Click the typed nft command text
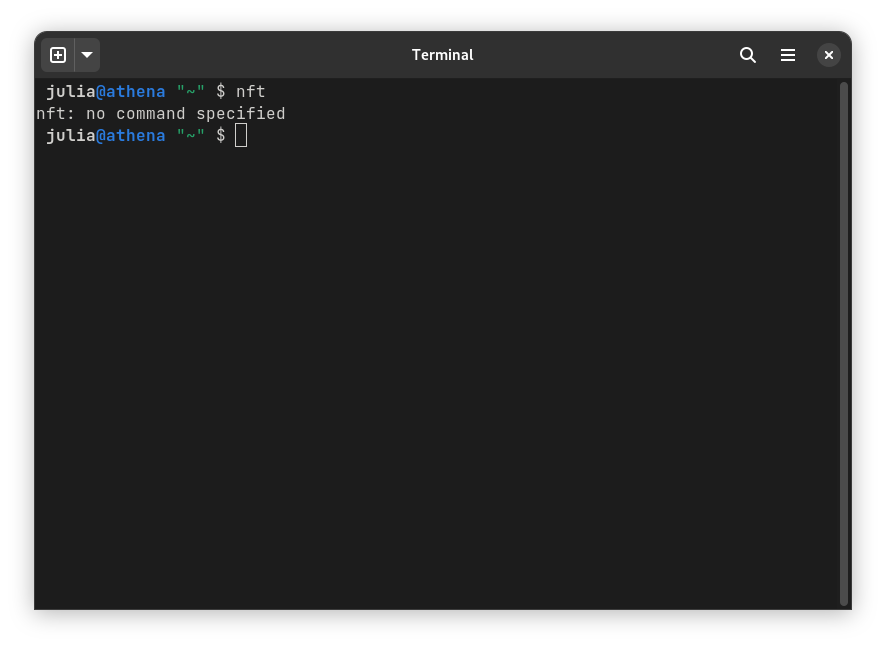This screenshot has height=647, width=886. pyautogui.click(x=250, y=92)
